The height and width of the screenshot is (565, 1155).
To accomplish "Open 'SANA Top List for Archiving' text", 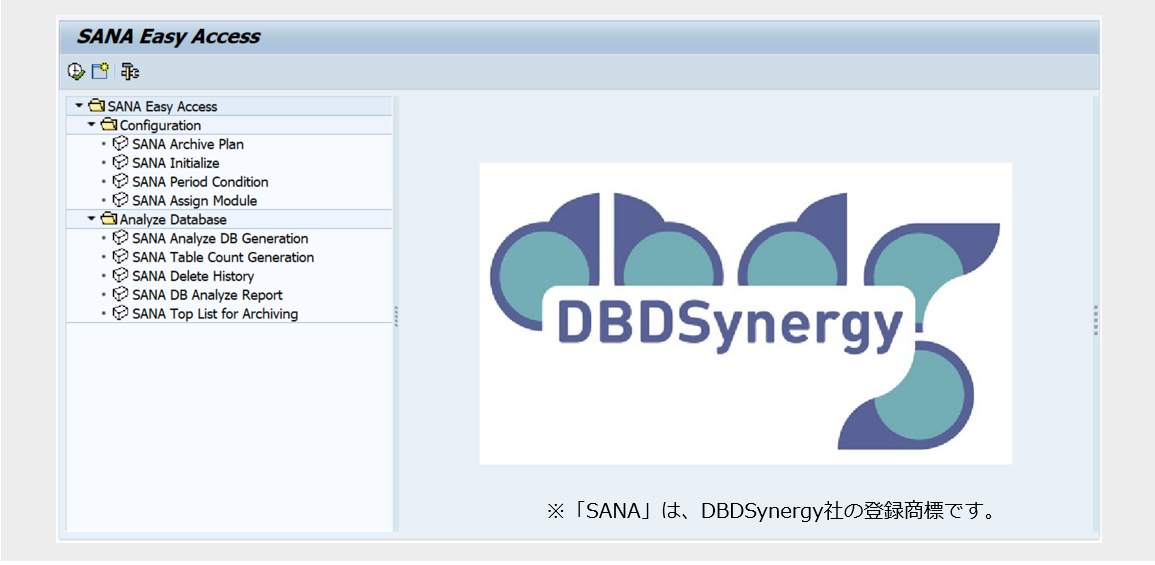I will tap(215, 315).
